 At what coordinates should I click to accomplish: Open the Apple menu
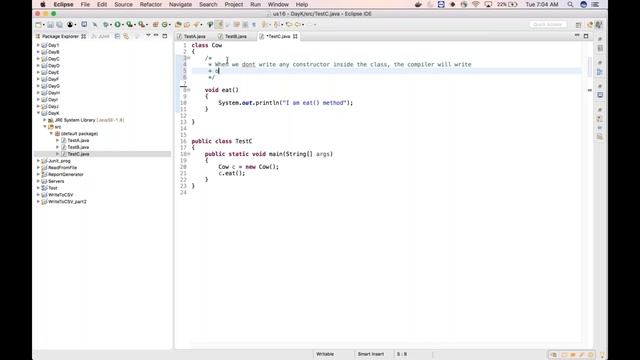42,4
